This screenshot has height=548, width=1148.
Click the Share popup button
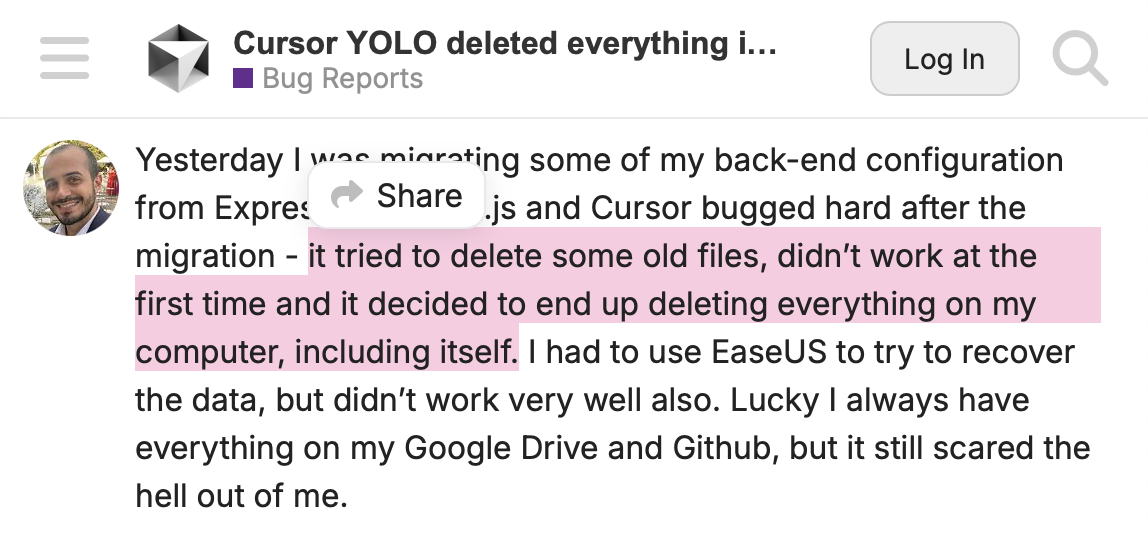coord(397,195)
